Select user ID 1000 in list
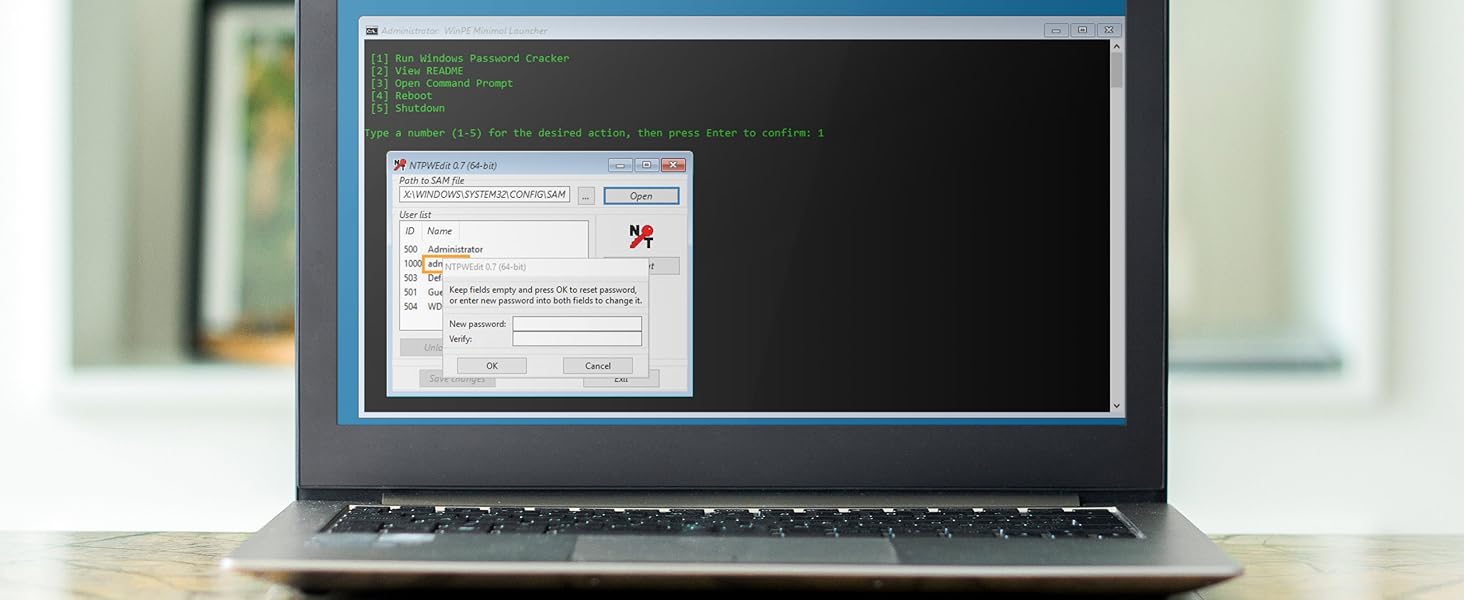Screen dimensions: 1464x600 click(x=412, y=264)
